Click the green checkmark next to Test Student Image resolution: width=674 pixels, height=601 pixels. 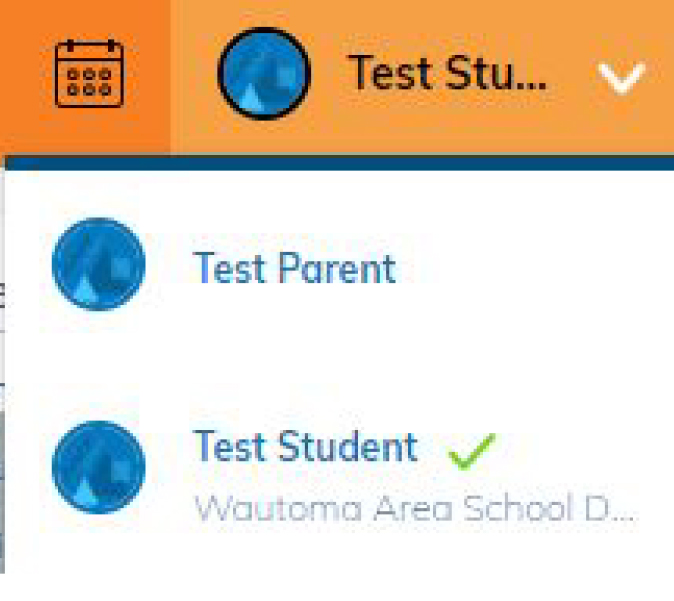point(472,451)
